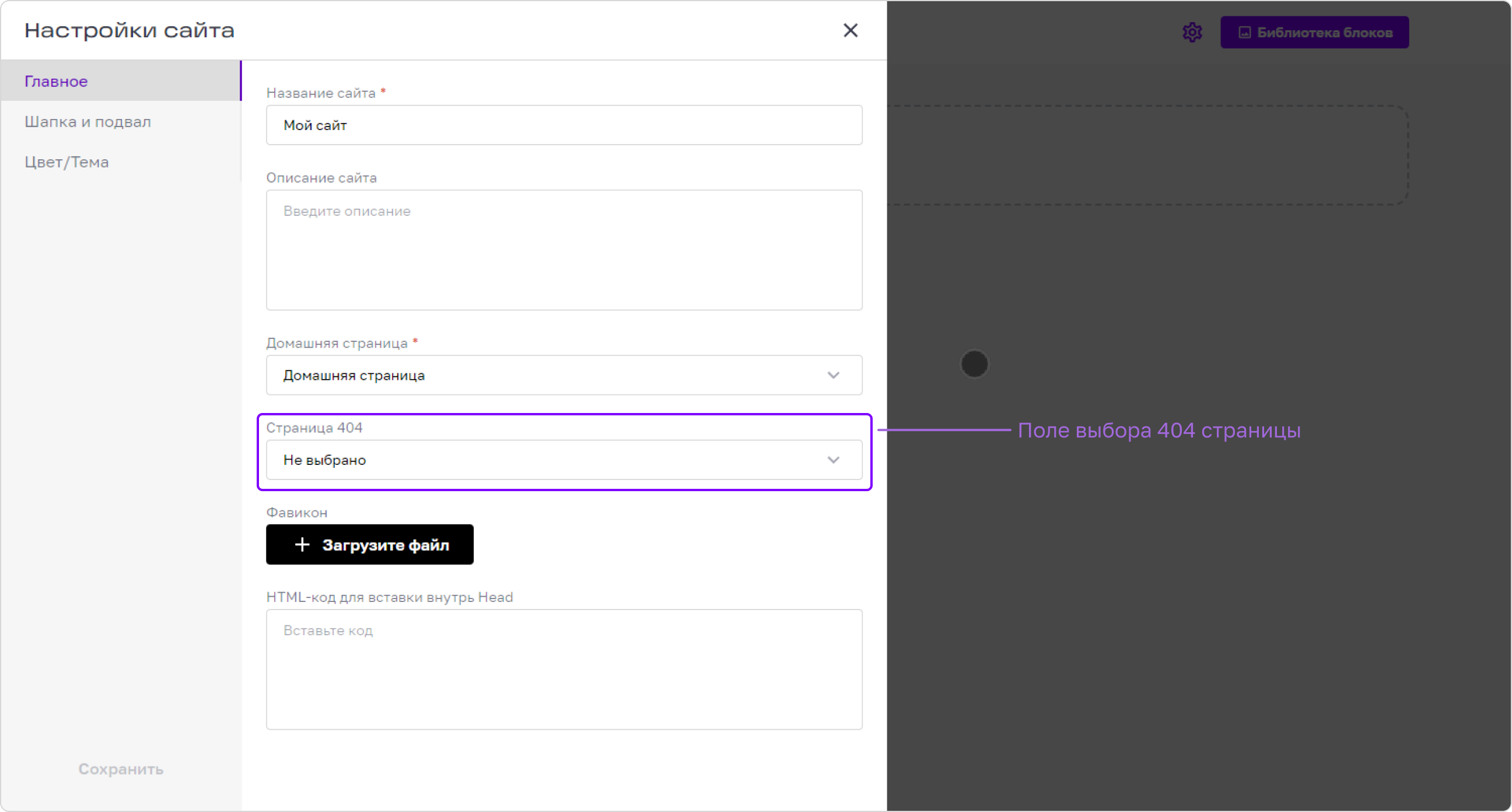The image size is (1512, 812).
Task: Upload a favicon with Загрузите файл
Action: click(369, 545)
